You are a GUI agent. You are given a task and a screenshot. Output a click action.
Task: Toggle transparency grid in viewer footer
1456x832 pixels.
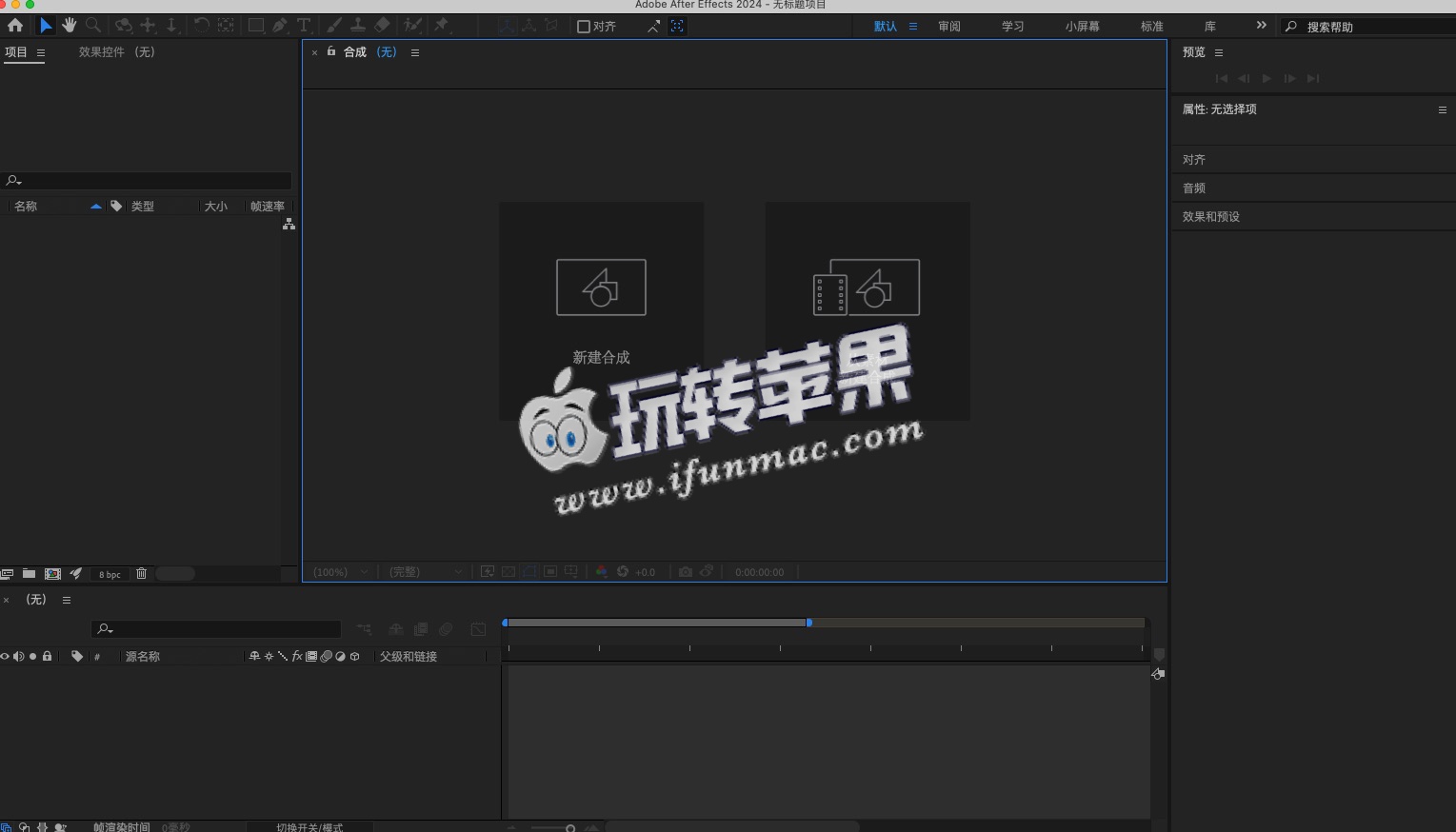[x=509, y=572]
